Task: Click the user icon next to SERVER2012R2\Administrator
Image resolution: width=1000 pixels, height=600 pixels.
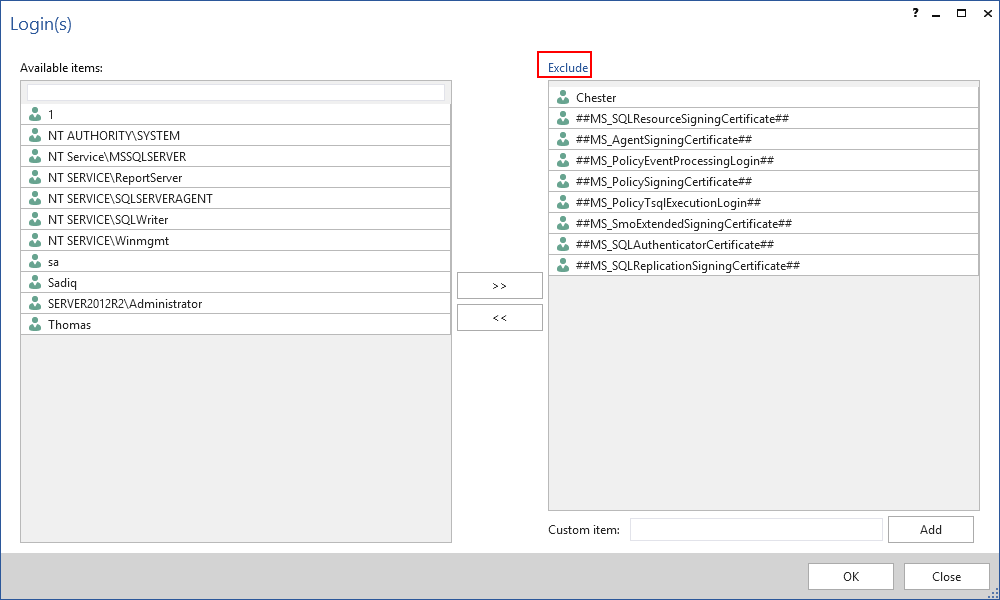Action: point(35,304)
